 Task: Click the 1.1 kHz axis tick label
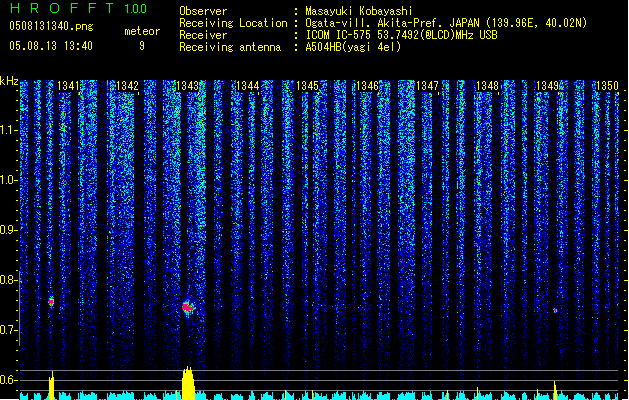coord(8,130)
